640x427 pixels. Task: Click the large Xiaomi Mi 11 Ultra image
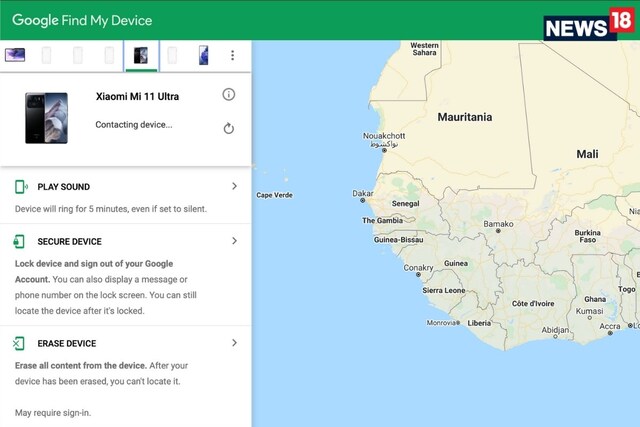pos(46,118)
